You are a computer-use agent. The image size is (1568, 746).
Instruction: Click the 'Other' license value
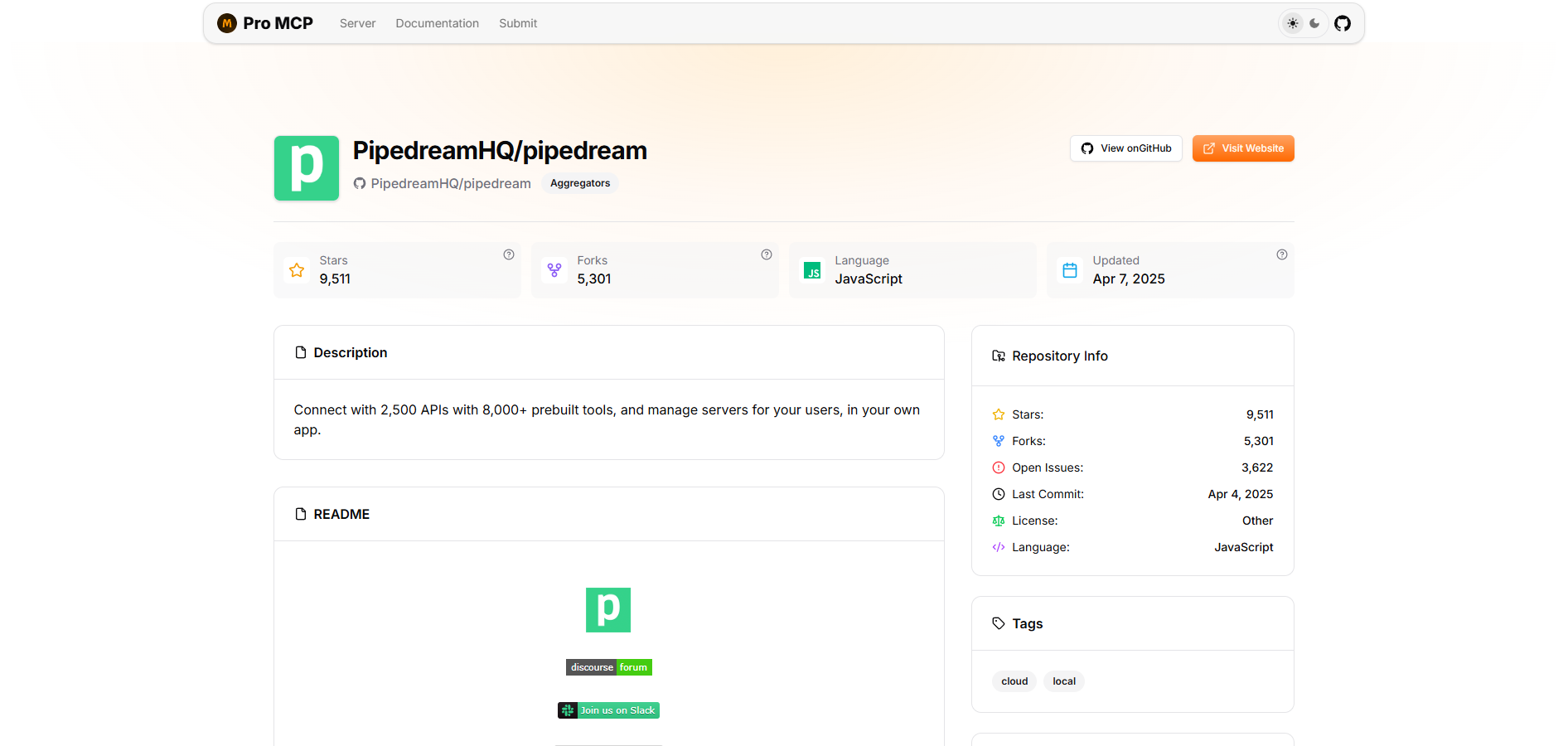tap(1257, 521)
